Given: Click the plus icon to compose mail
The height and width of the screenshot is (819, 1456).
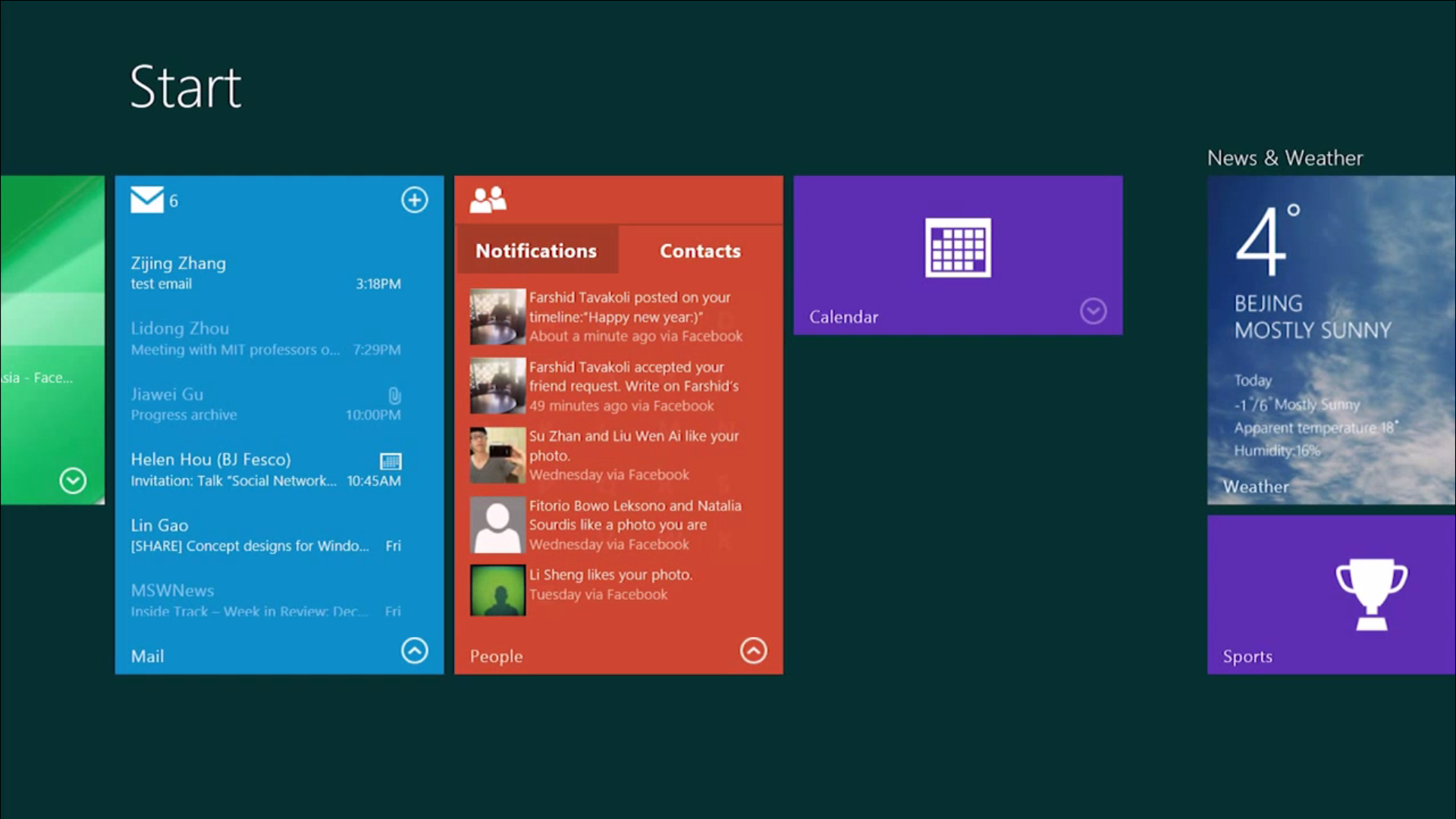Looking at the screenshot, I should [x=414, y=200].
